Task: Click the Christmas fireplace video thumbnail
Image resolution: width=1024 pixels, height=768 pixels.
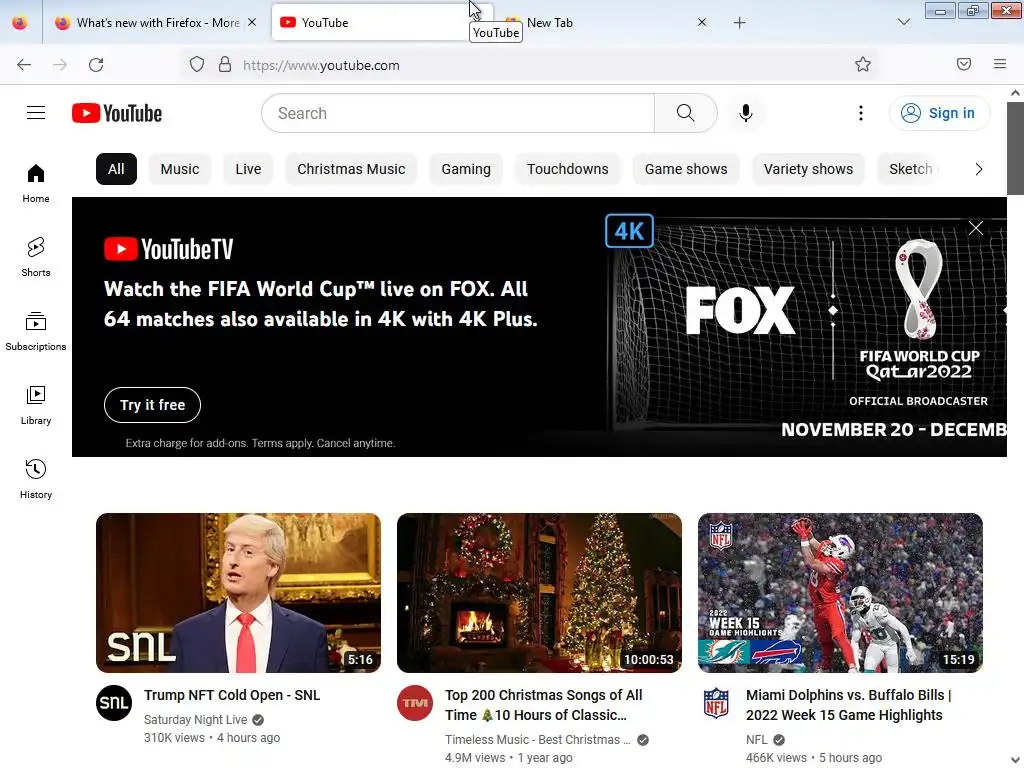Action: point(539,593)
